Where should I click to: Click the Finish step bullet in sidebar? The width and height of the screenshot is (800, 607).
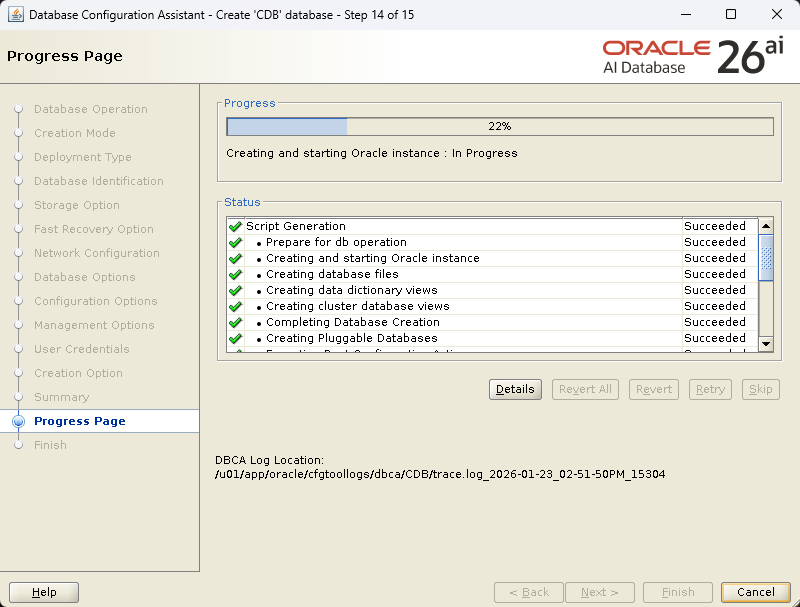(x=18, y=445)
